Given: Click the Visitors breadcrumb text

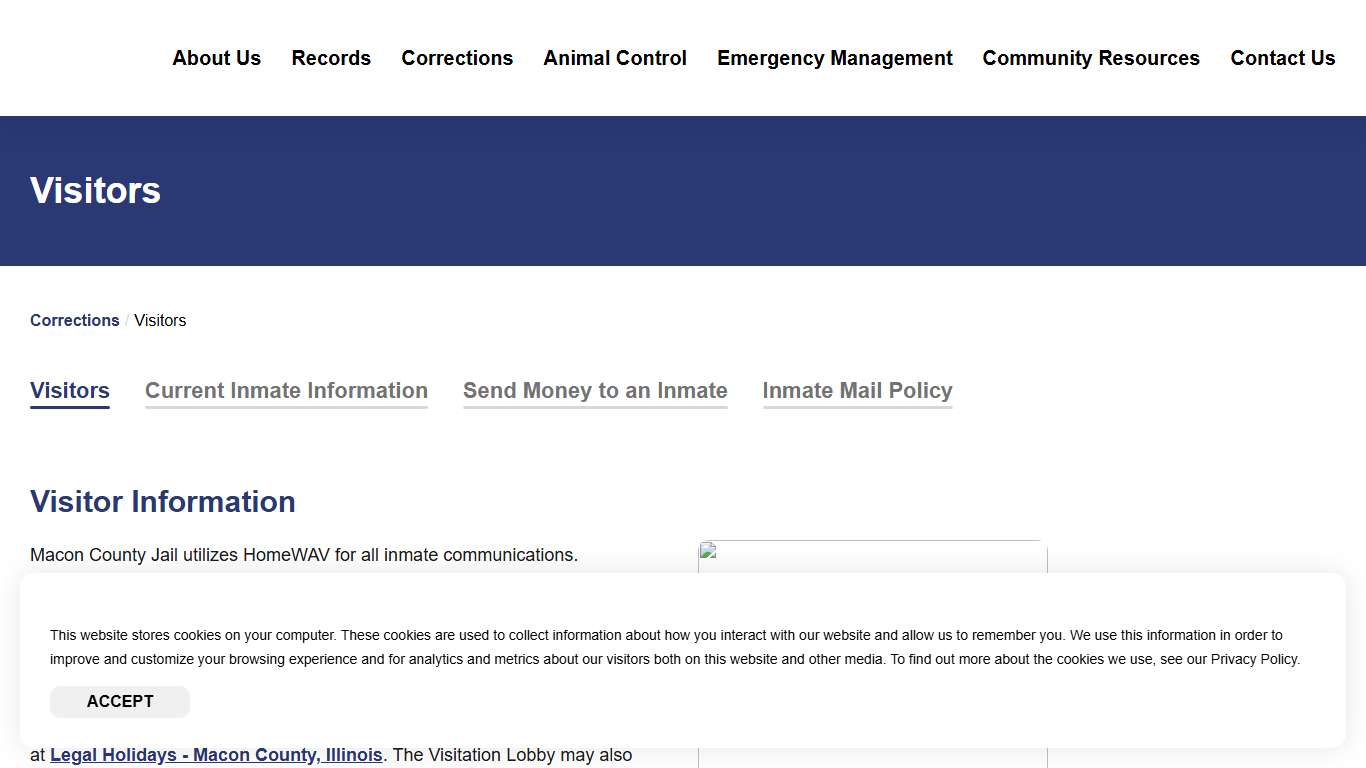Looking at the screenshot, I should [x=160, y=320].
